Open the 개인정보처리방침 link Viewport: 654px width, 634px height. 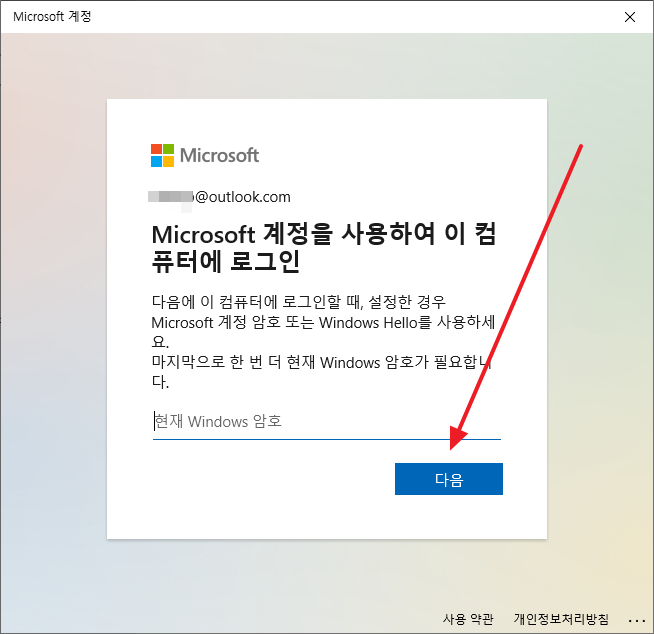click(561, 619)
